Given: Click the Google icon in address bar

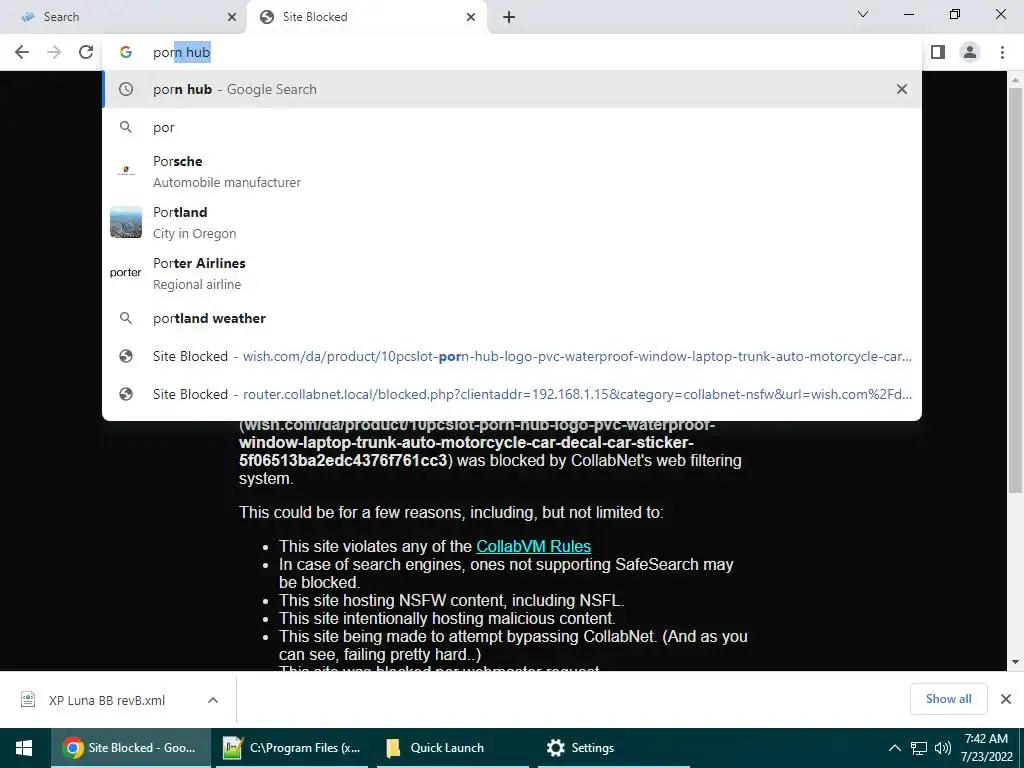Looking at the screenshot, I should pyautogui.click(x=126, y=52).
